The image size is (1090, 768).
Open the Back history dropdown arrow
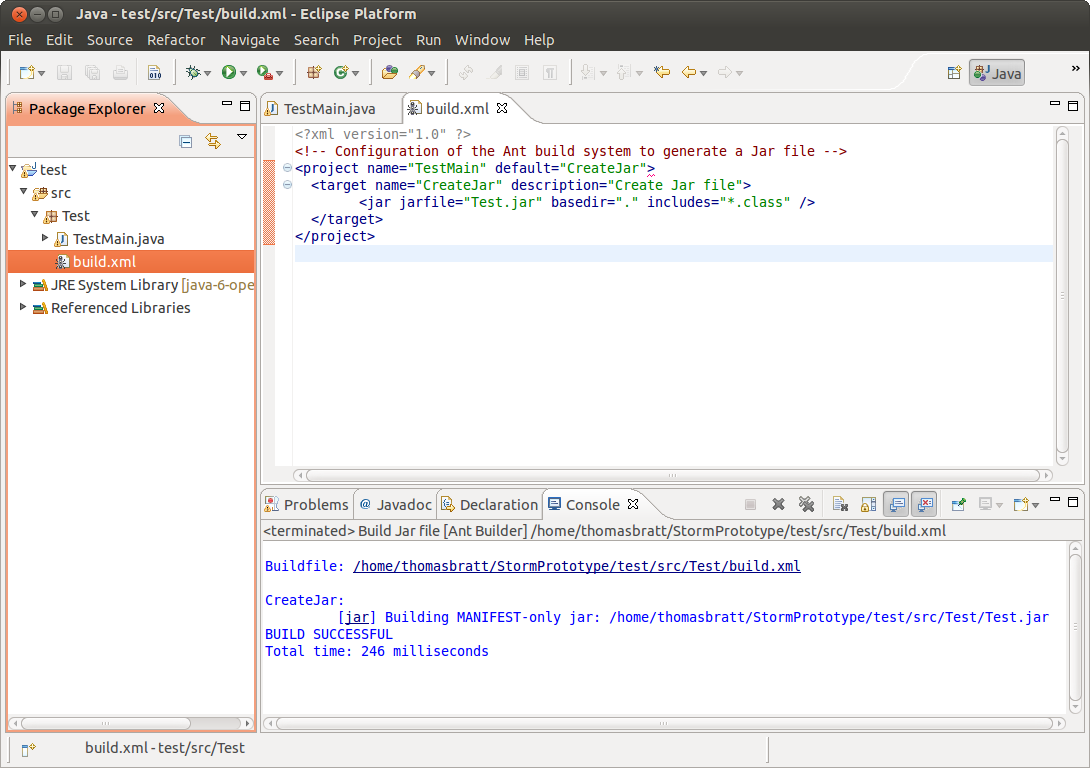tap(703, 73)
